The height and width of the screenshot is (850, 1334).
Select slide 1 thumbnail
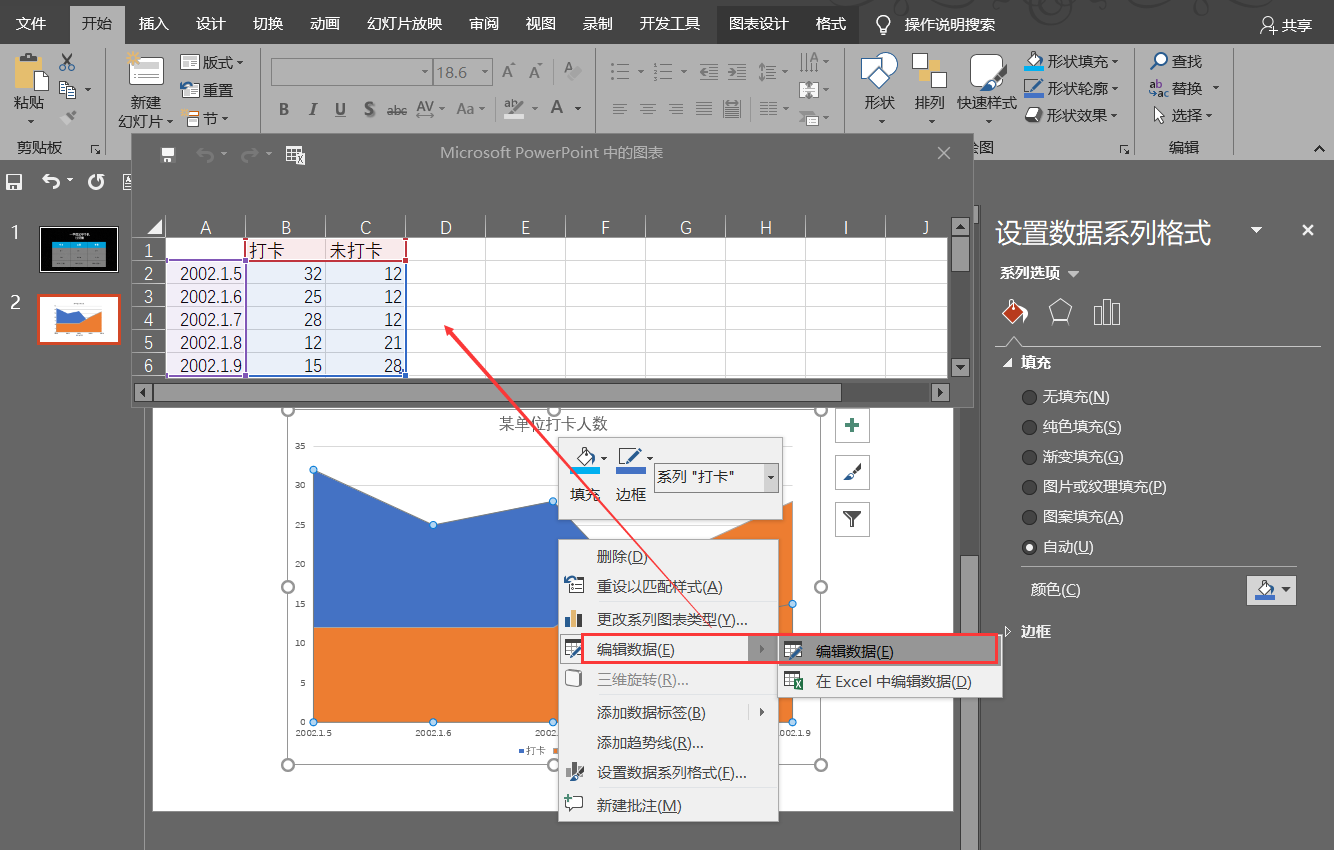[x=79, y=249]
